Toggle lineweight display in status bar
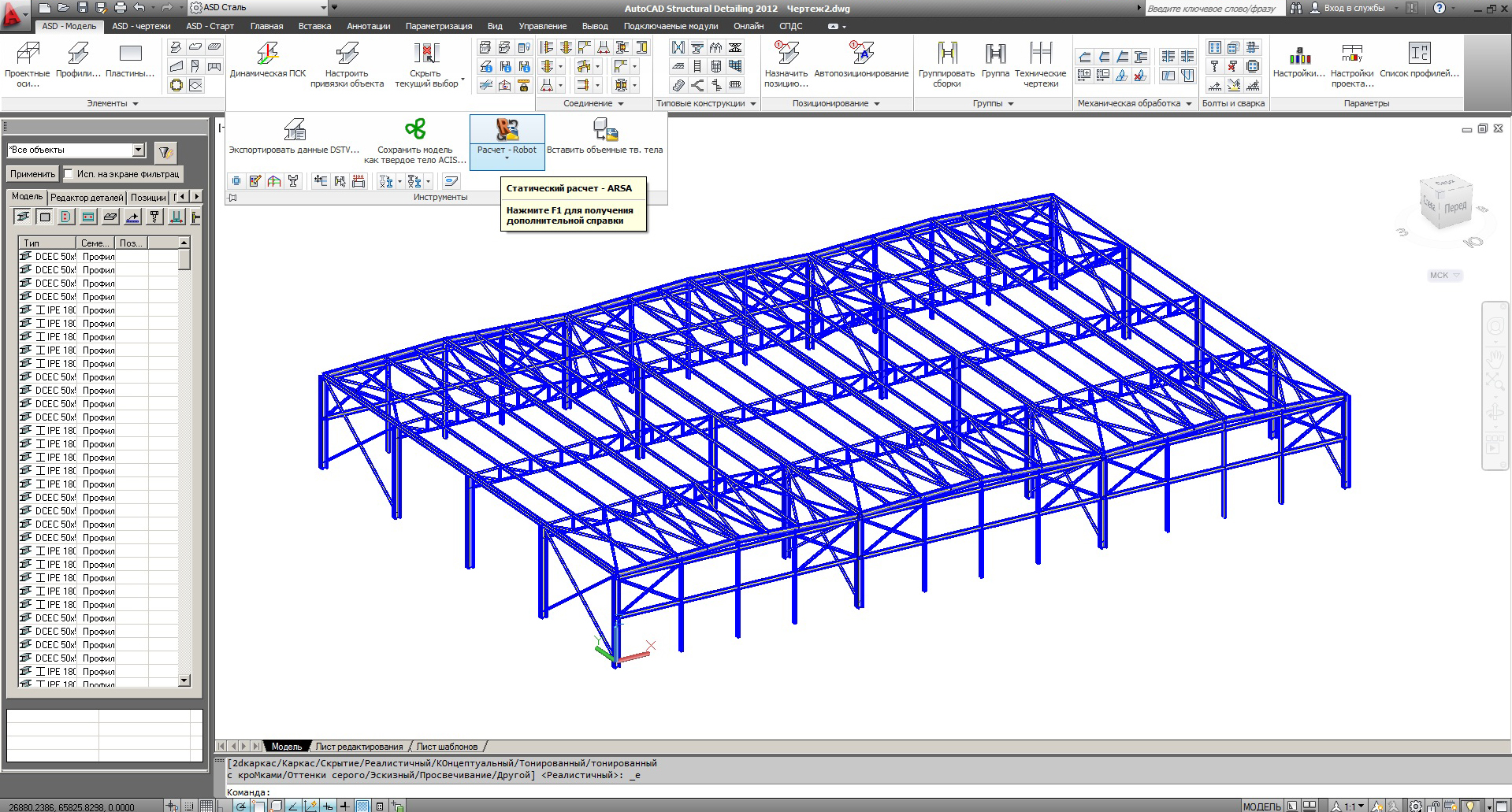The image size is (1512, 812). coord(344,806)
